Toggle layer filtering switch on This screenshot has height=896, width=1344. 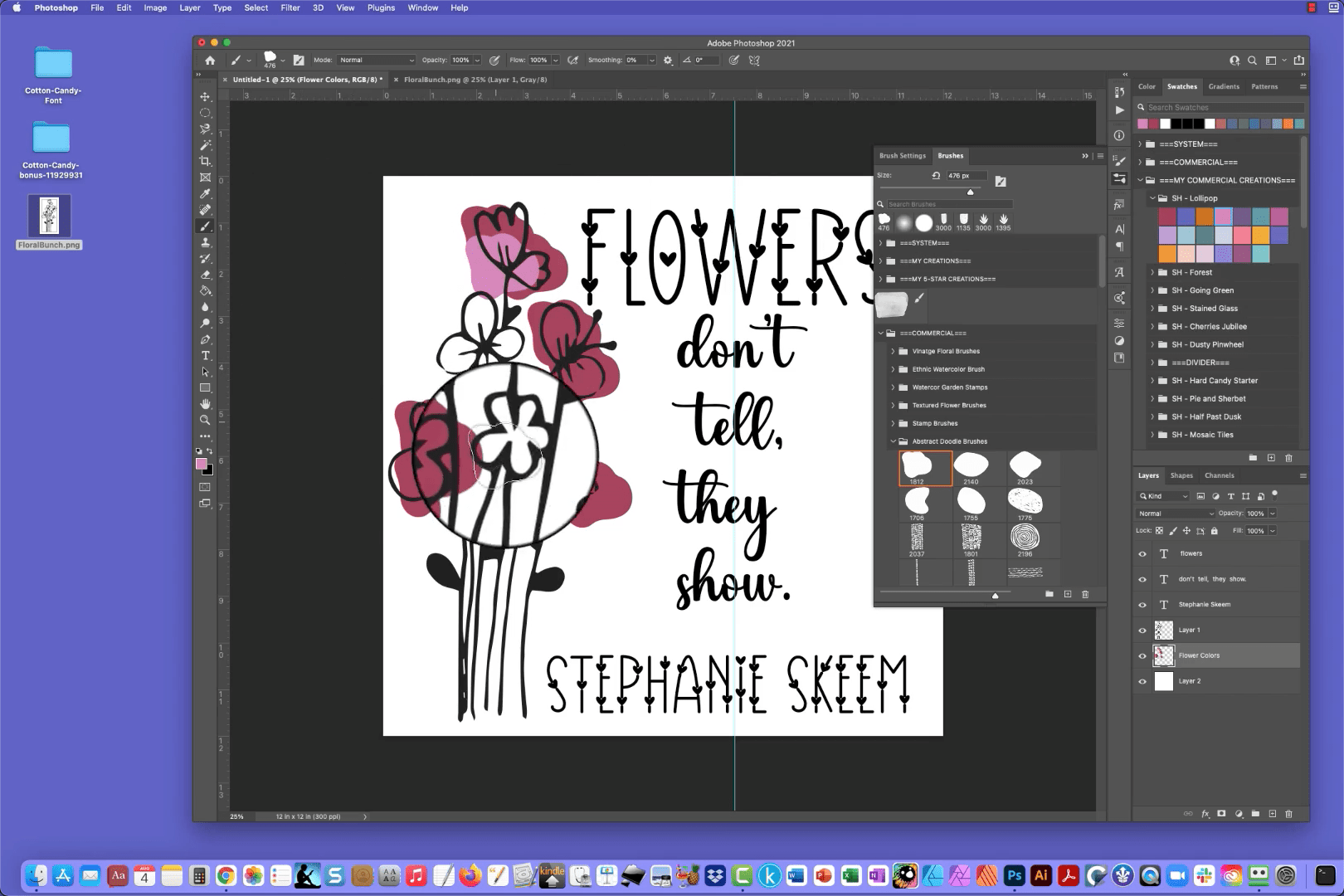point(1275,494)
